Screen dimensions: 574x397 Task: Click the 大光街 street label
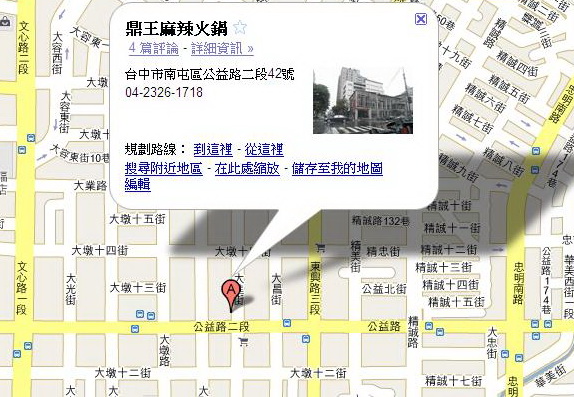point(71,289)
